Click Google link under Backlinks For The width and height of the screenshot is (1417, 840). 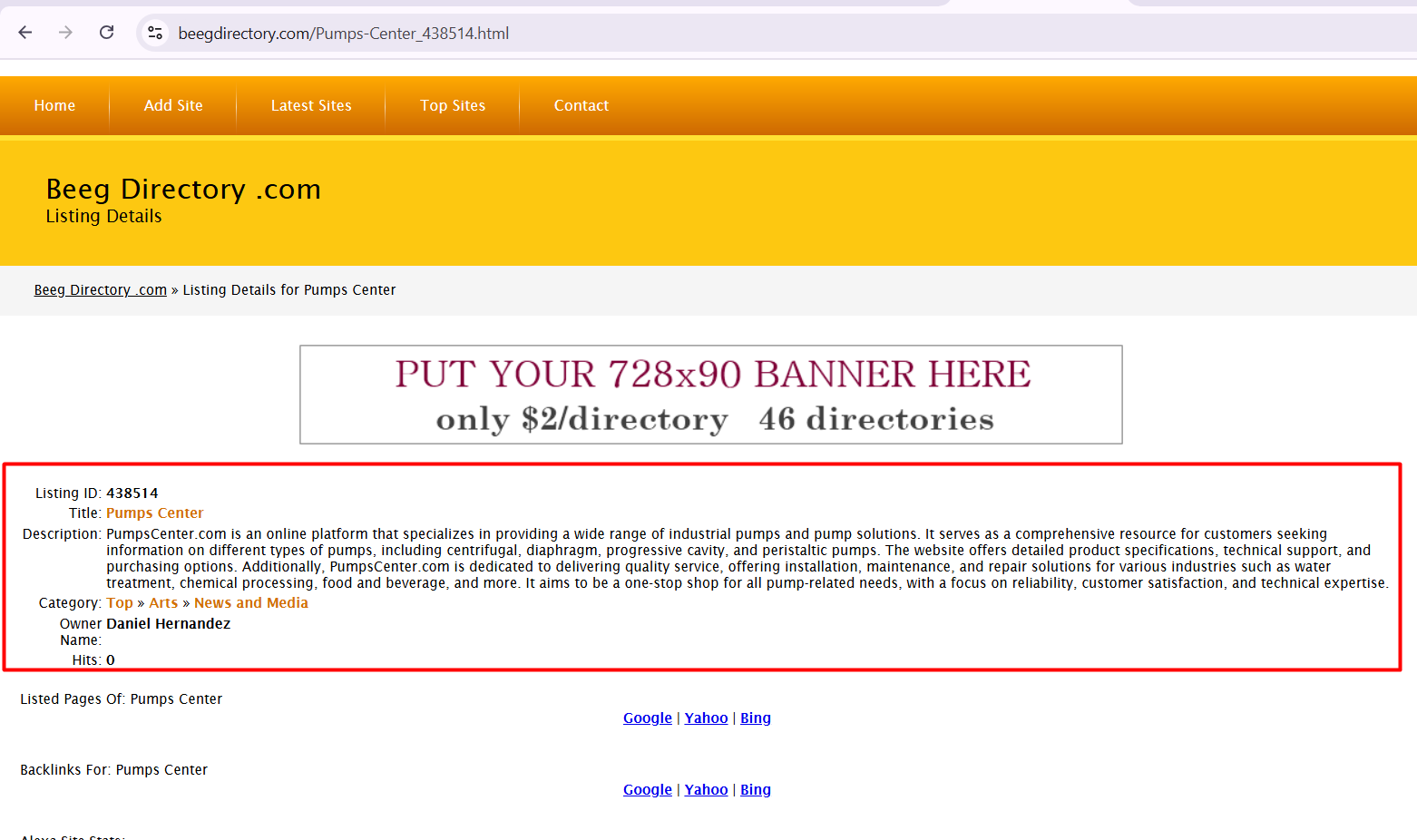[648, 790]
